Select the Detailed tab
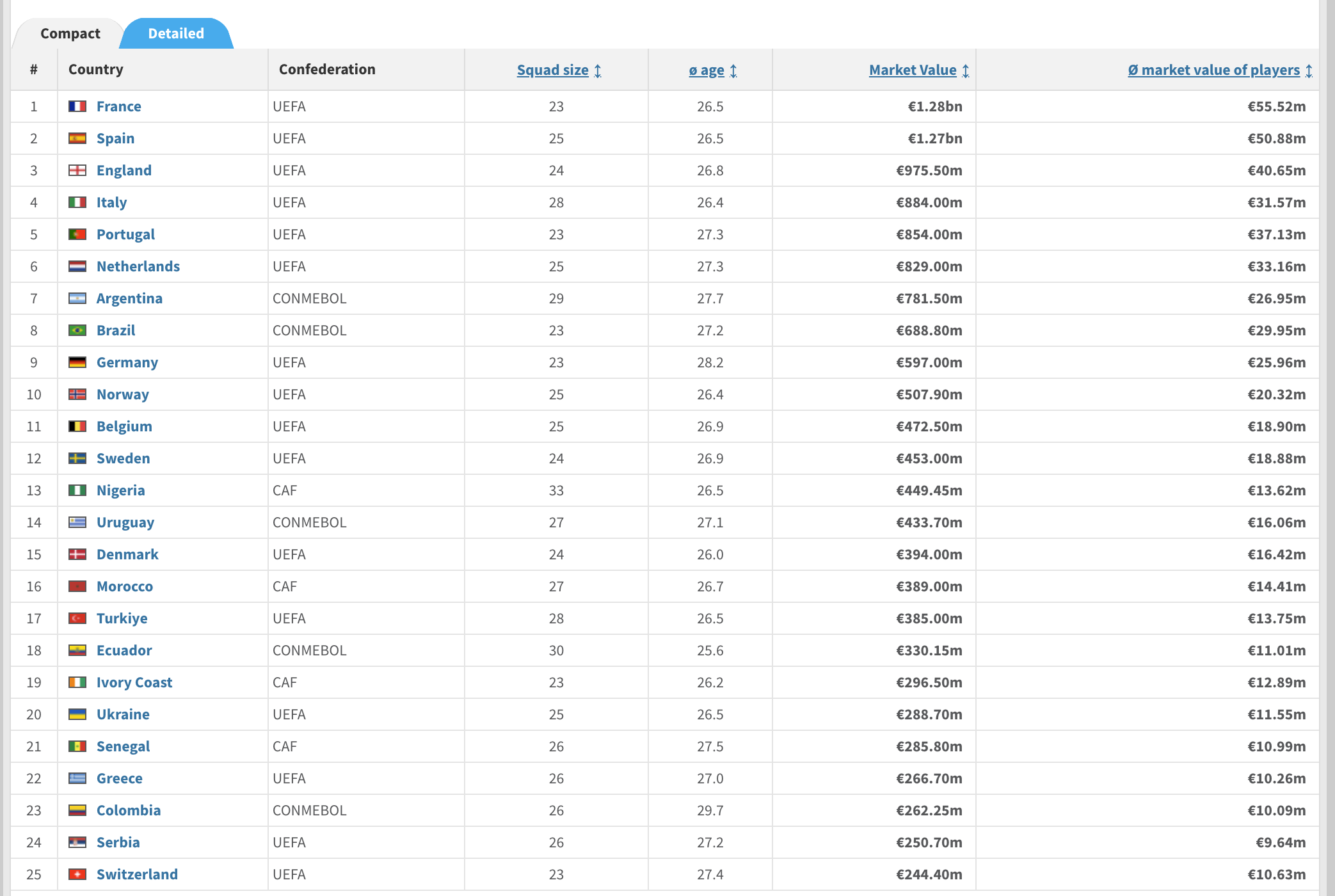This screenshot has height=896, width=1335. 176,33
